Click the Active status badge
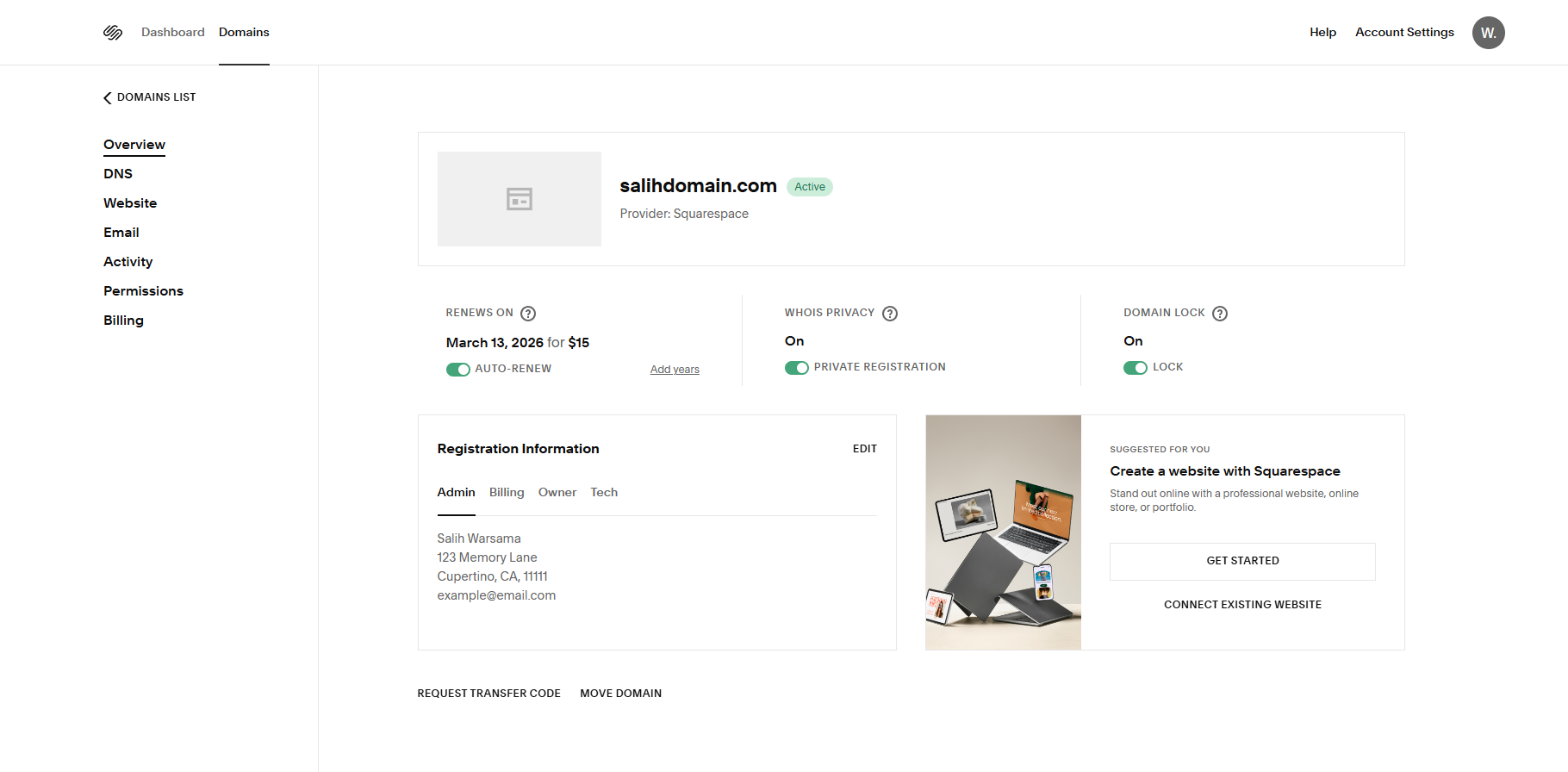This screenshot has height=772, width=1568. tap(810, 187)
